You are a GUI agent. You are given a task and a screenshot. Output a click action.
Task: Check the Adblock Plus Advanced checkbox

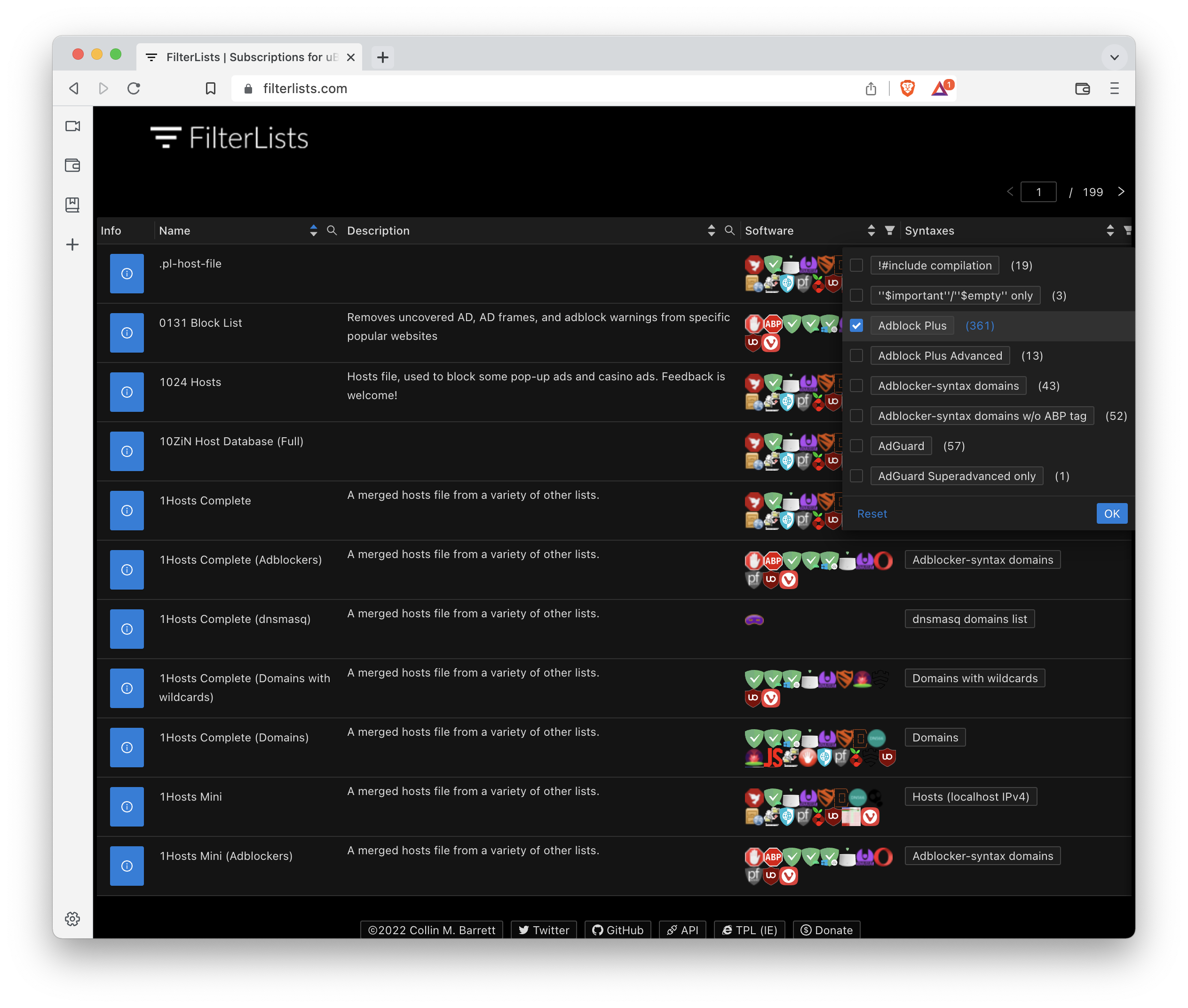tap(856, 355)
